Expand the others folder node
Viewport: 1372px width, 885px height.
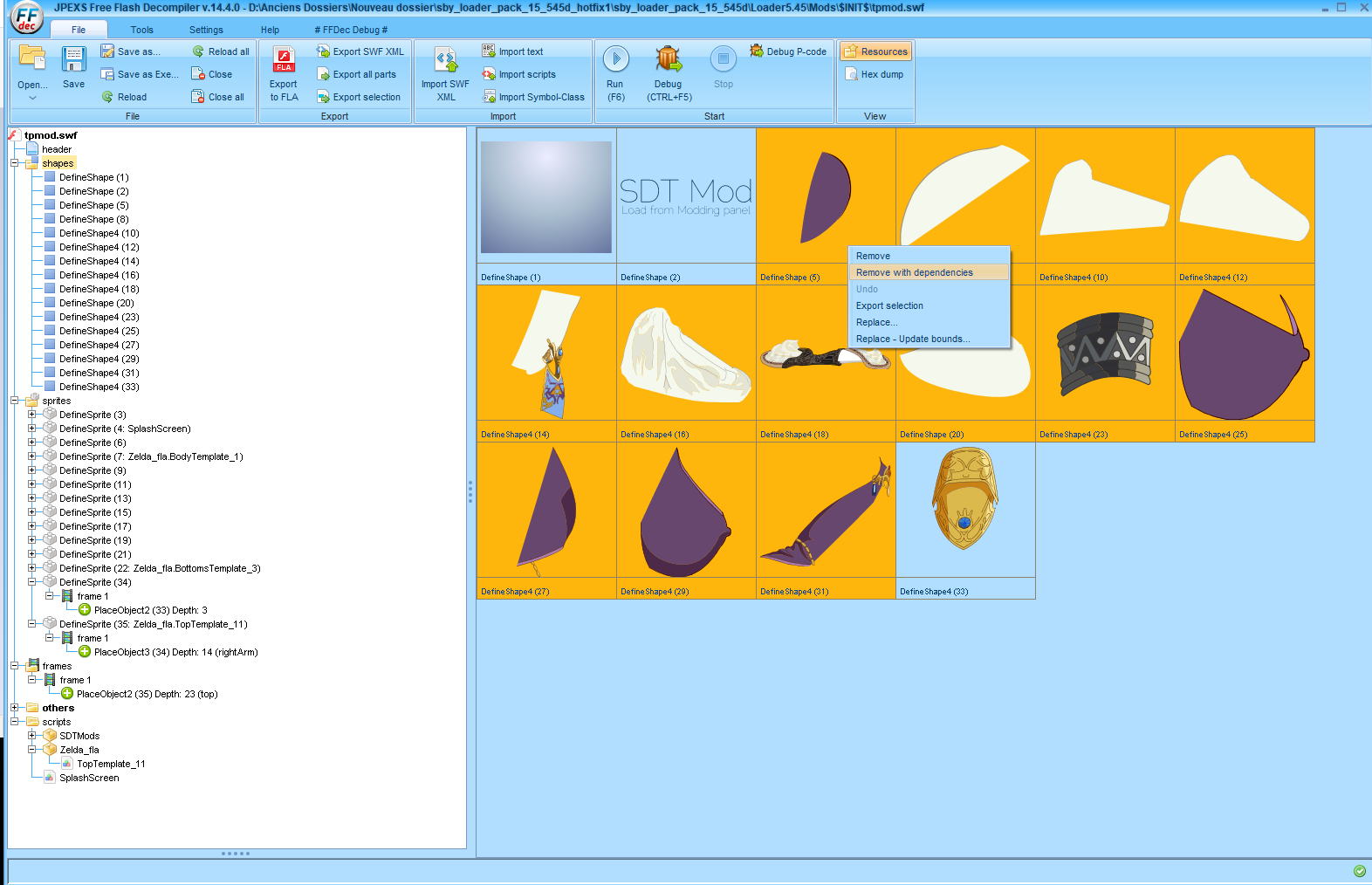click(15, 708)
